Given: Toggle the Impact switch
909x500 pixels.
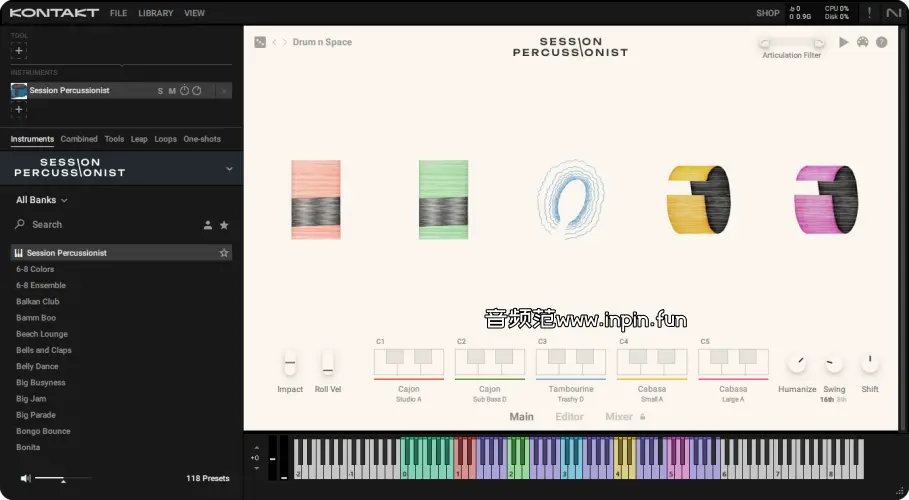Looking at the screenshot, I should [290, 364].
